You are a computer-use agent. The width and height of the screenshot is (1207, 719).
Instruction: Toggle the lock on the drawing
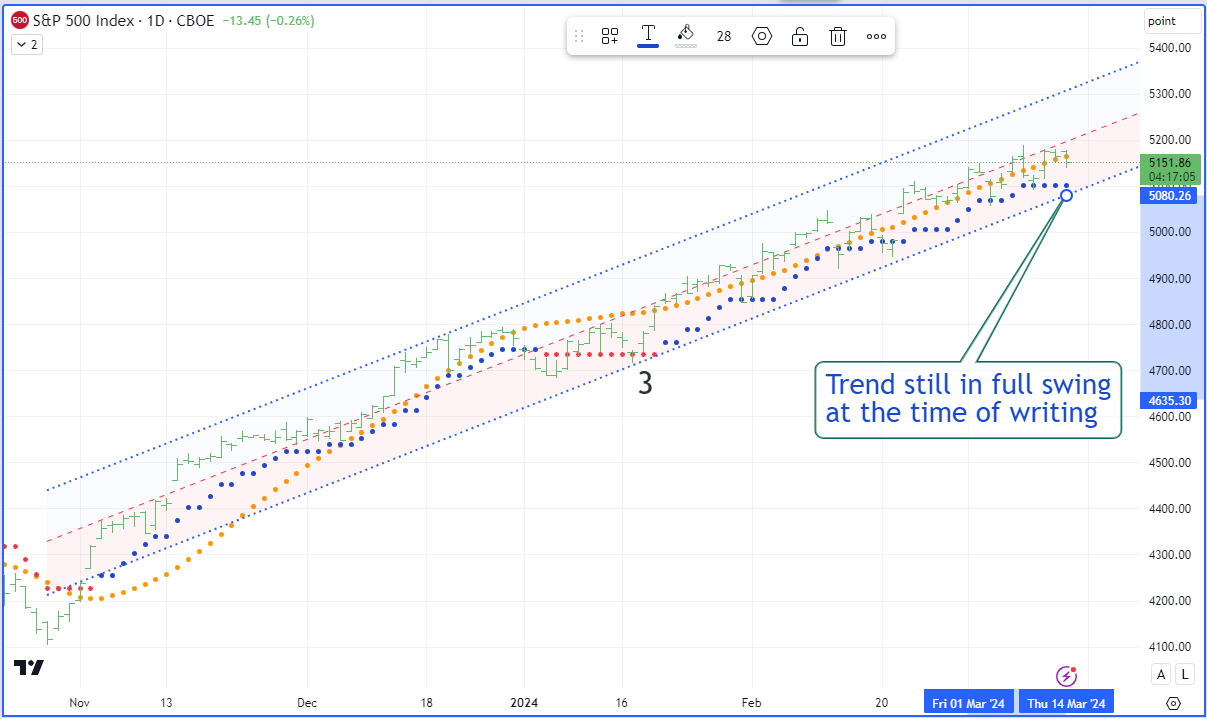click(800, 36)
